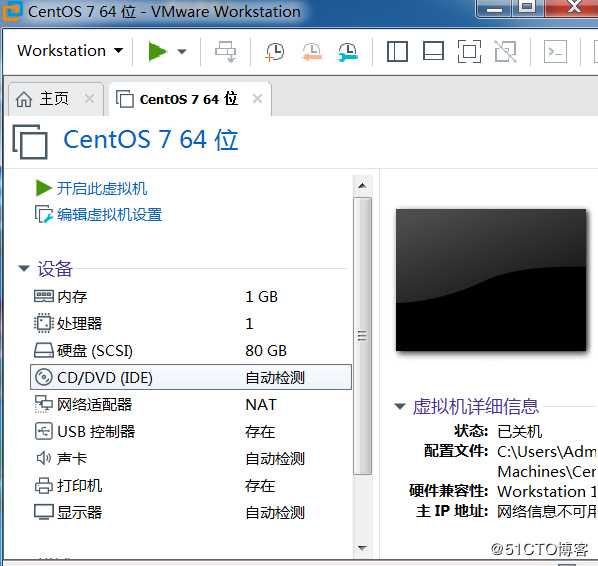Select the CentOS 7 64 位 tab
Image resolution: width=598 pixels, height=566 pixels.
[x=190, y=99]
